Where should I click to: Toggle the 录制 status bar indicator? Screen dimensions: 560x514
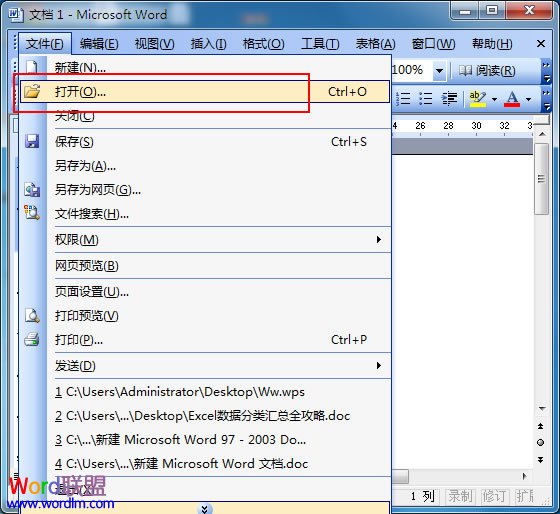pyautogui.click(x=460, y=496)
